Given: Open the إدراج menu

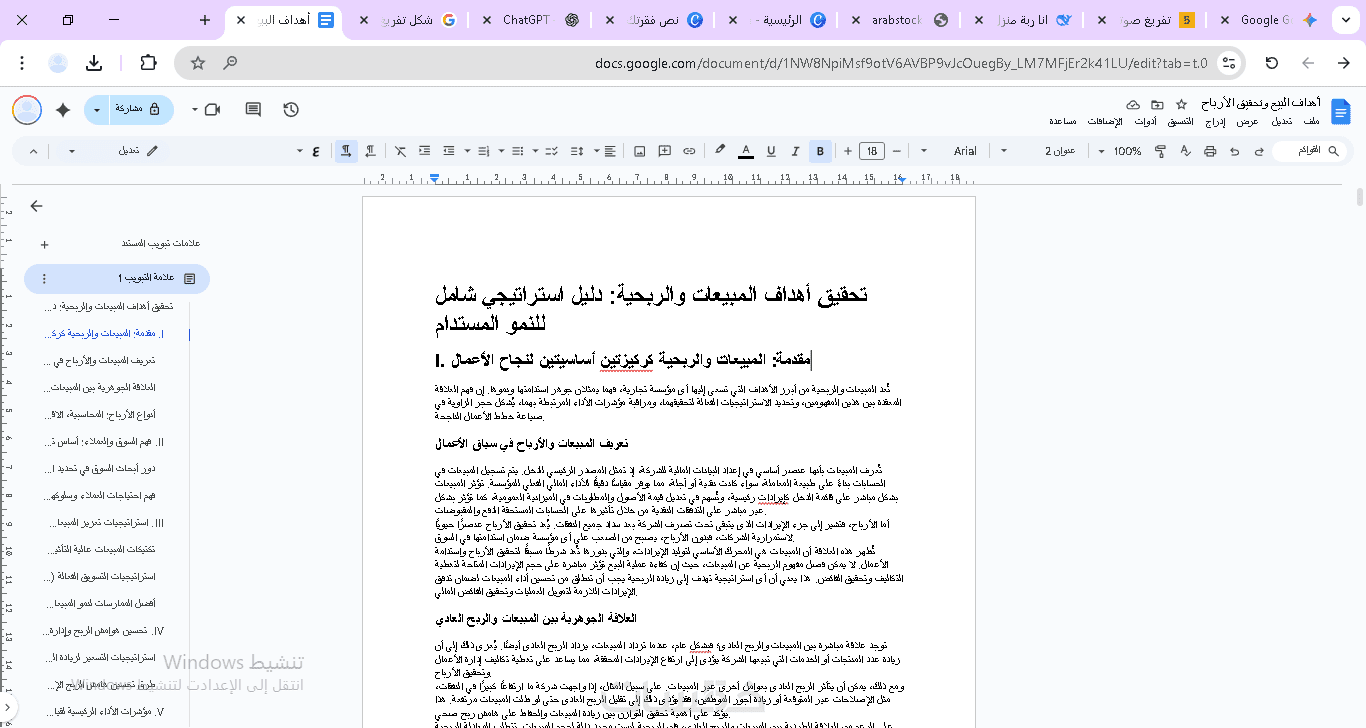Looking at the screenshot, I should click(1215, 121).
